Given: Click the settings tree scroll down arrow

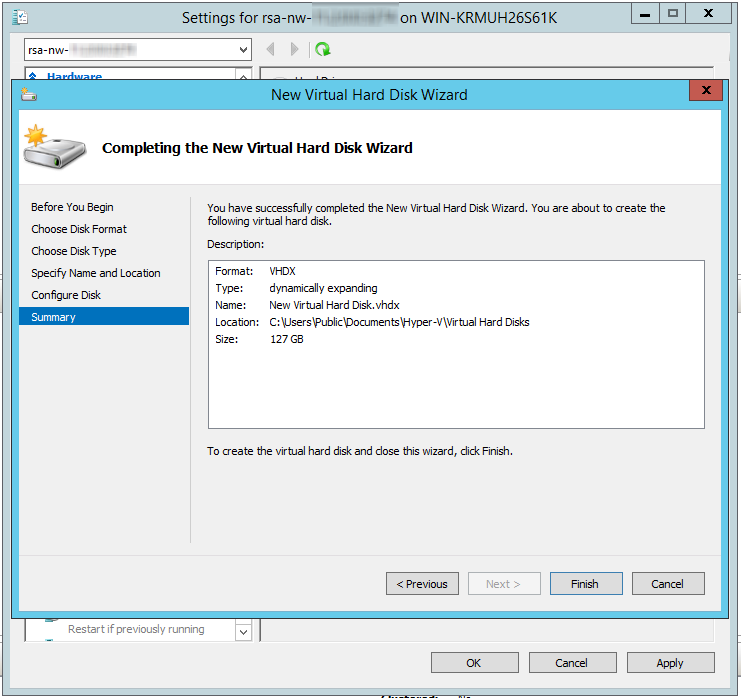Looking at the screenshot, I should click(243, 632).
